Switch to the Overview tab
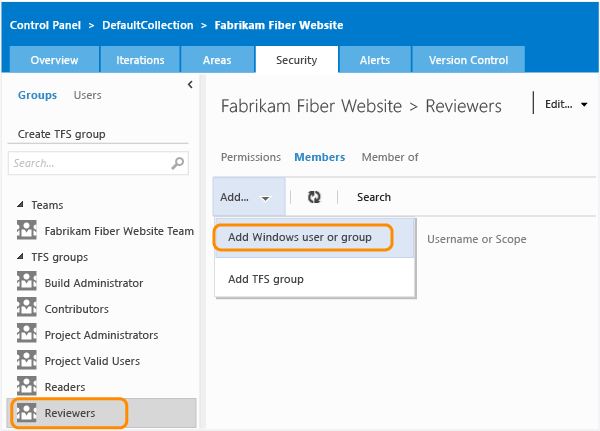 pos(54,60)
